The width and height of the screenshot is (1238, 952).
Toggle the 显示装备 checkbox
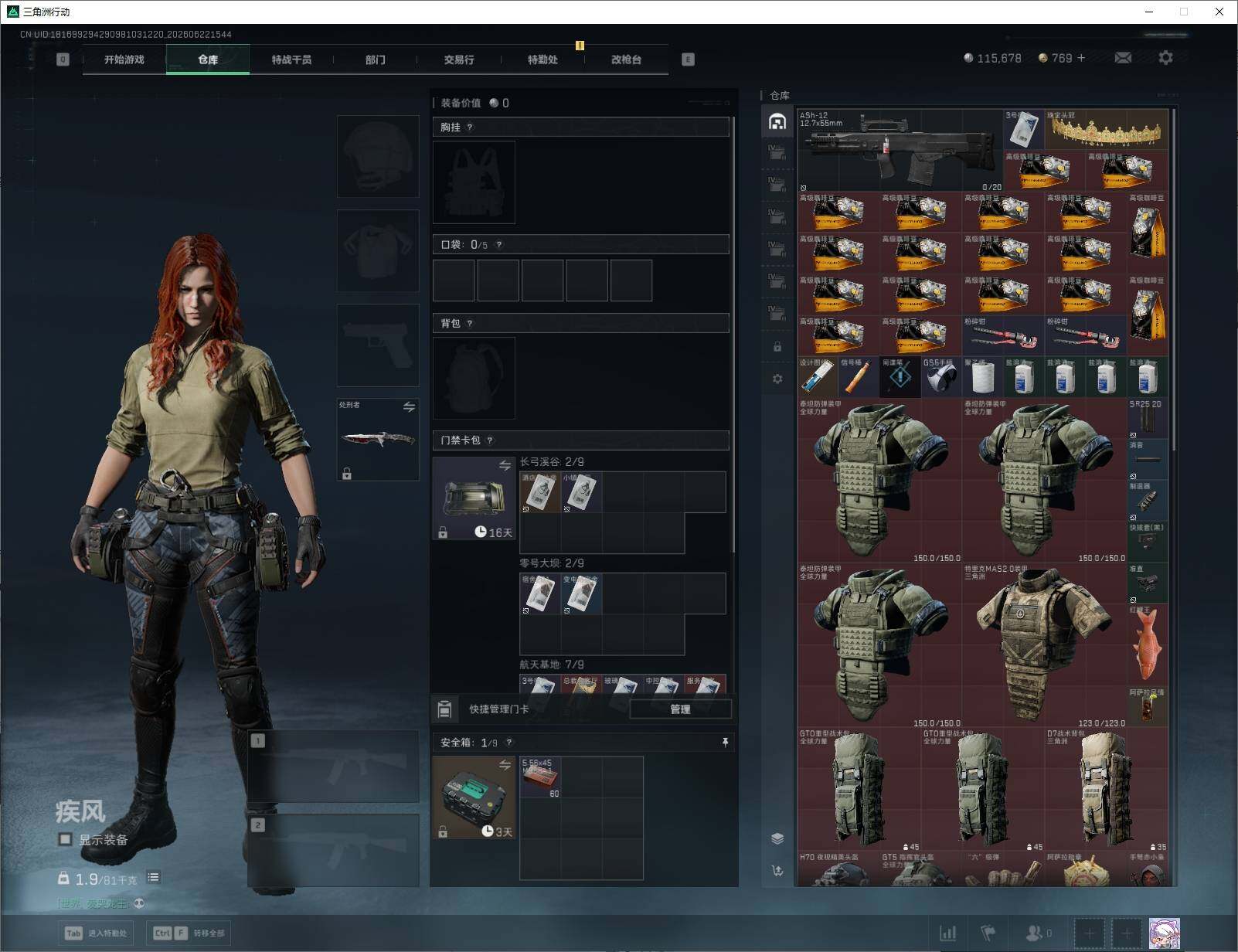66,839
